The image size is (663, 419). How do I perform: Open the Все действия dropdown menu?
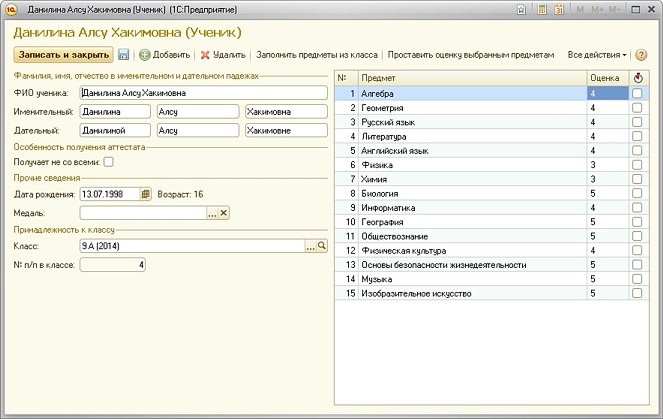coord(597,55)
